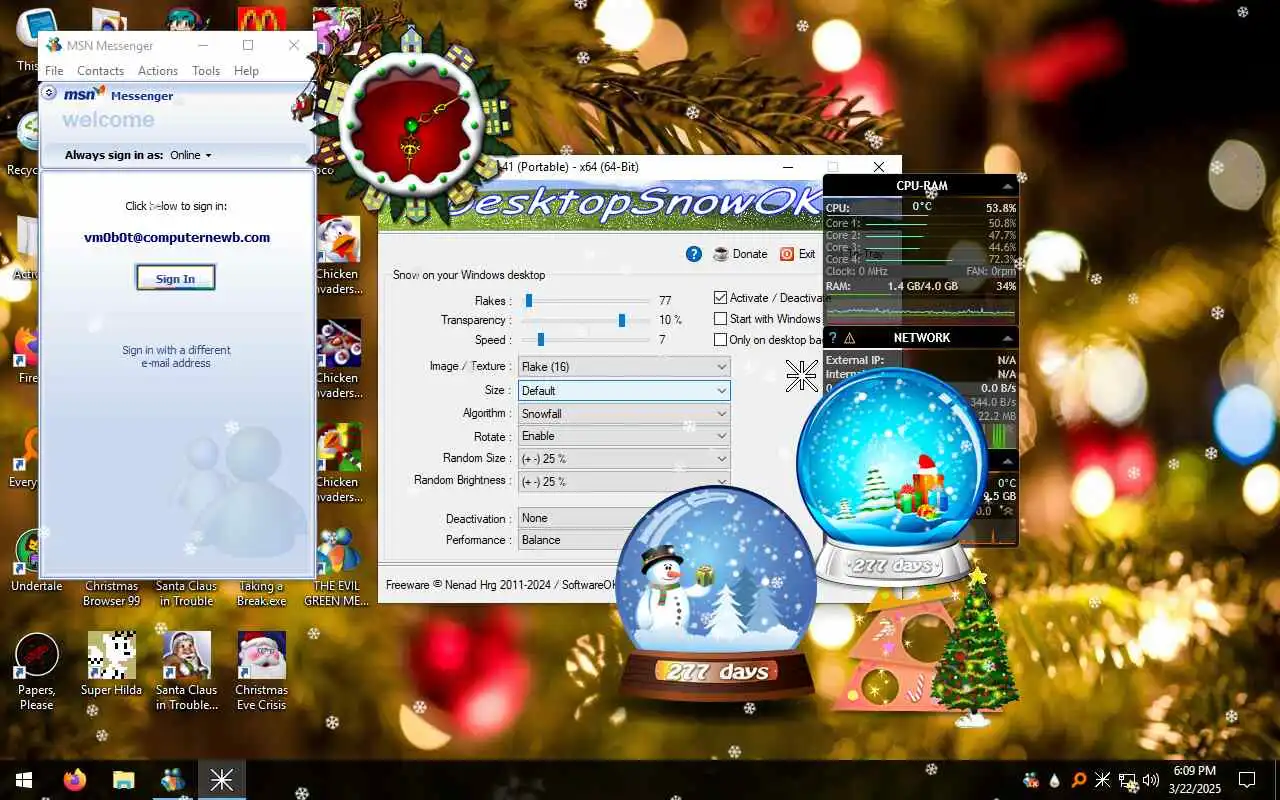Click the gift-box snow globe widget

tap(893, 476)
